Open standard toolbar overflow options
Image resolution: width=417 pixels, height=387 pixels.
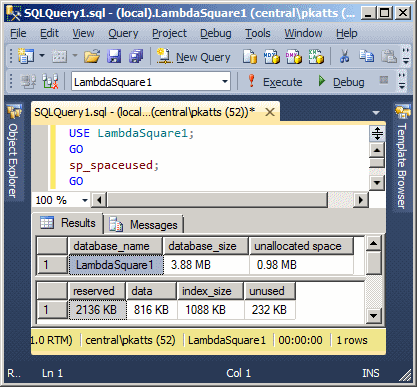tap(406, 56)
